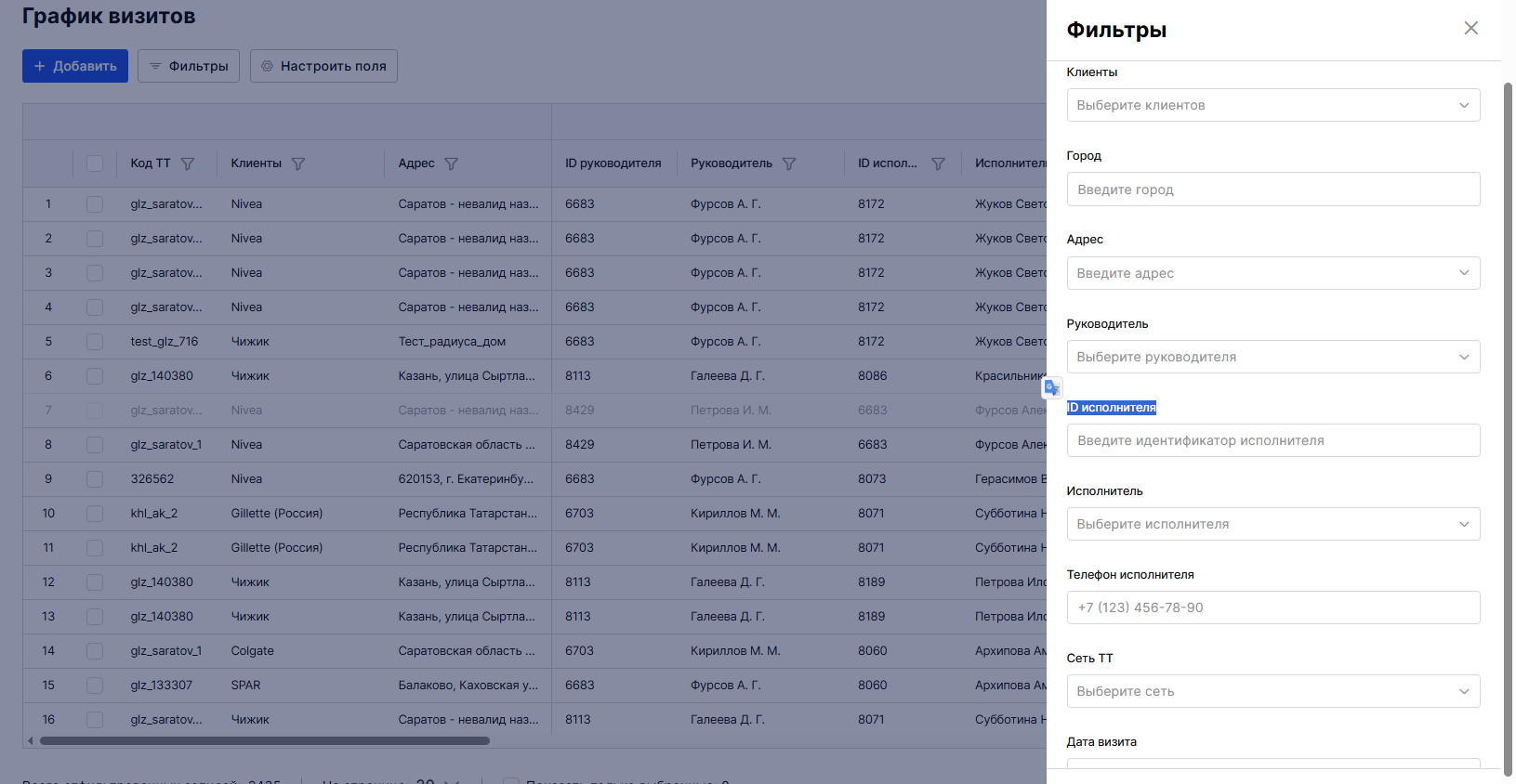The image size is (1516, 784).
Task: Check the checkbox in row 9 326562
Action: click(95, 479)
